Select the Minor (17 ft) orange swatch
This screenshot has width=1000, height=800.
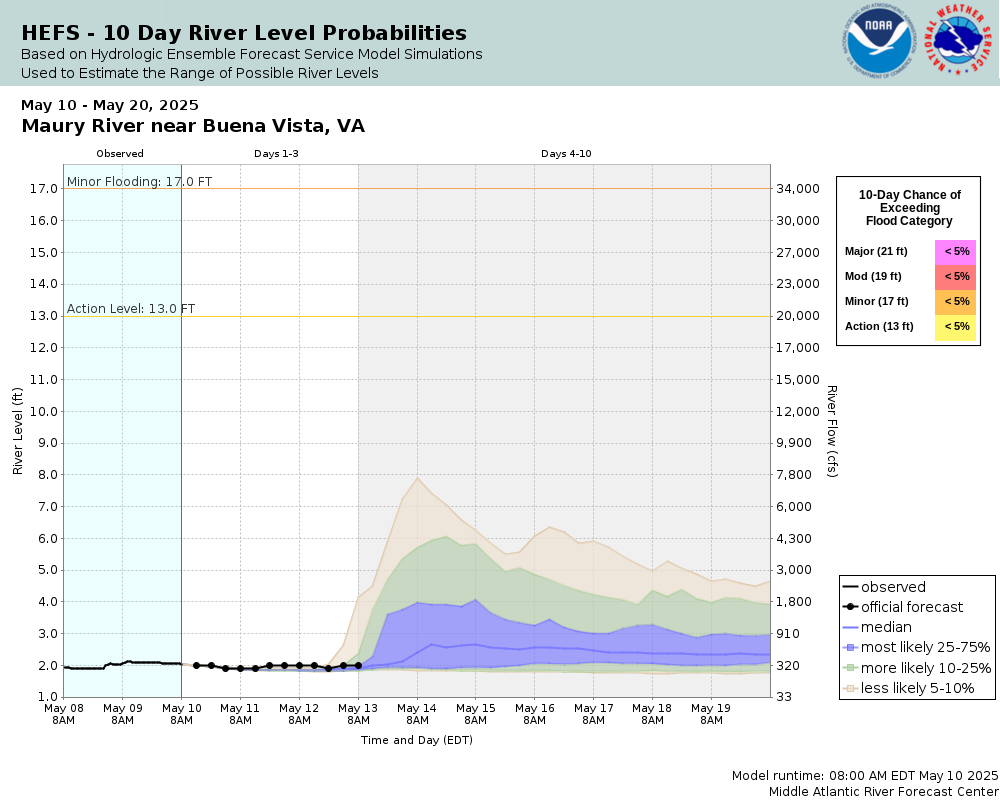pos(955,301)
